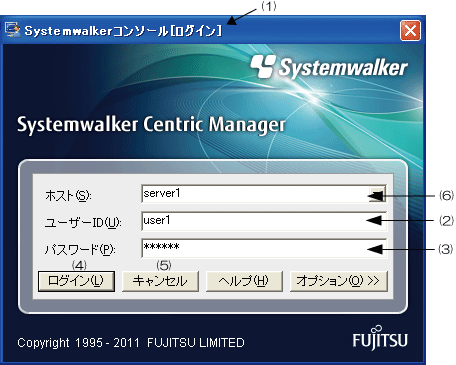Close the login dialog with X button
Image resolution: width=456 pixels, height=365 pixels.
click(x=410, y=30)
